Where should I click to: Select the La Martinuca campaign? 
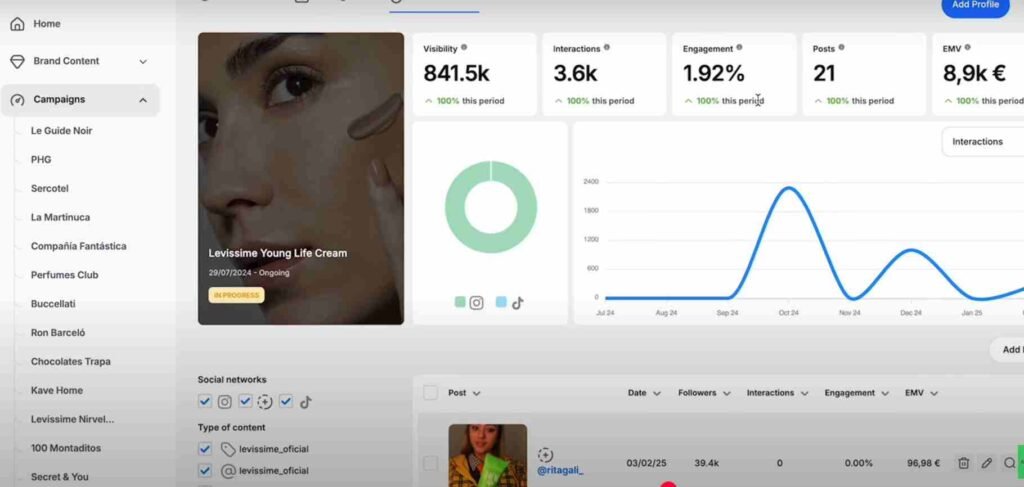point(60,217)
